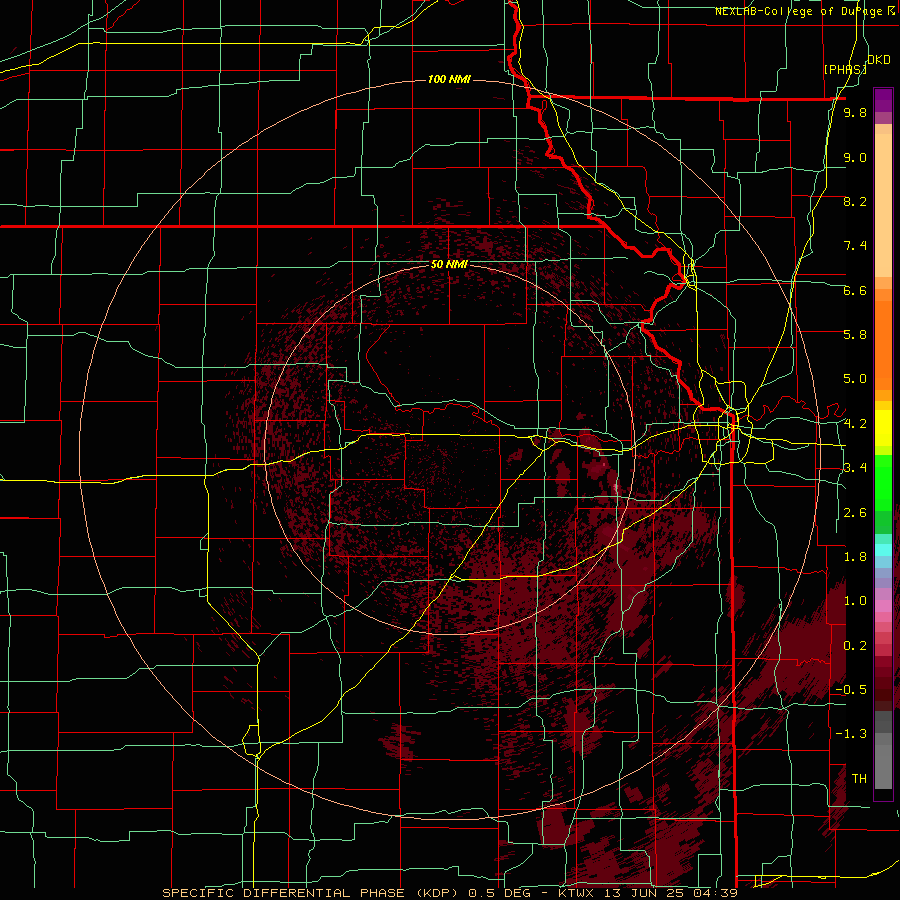The width and height of the screenshot is (900, 900).
Task: Click the [PHAS] unit label
Action: 845,69
